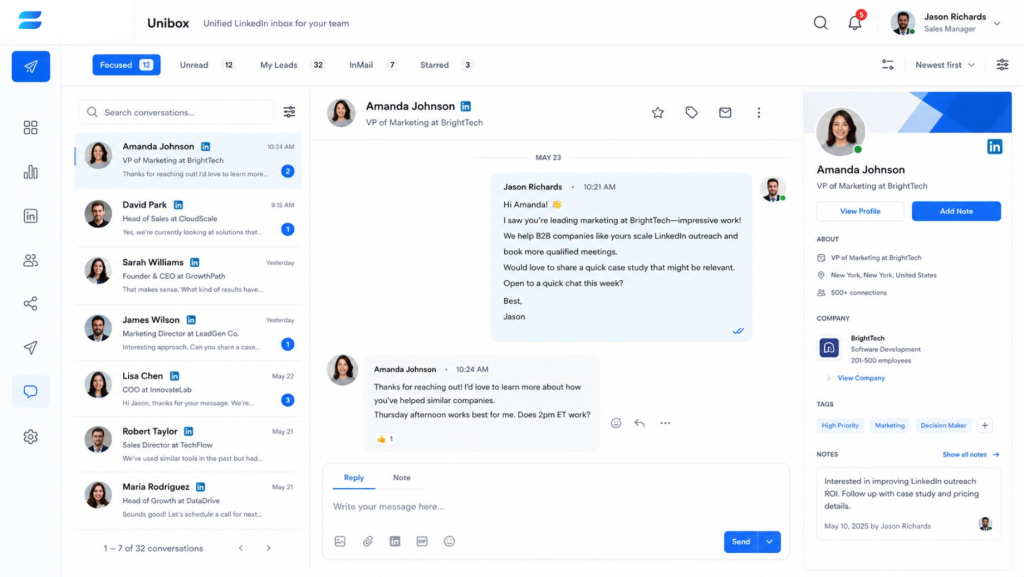1024x577 pixels.
Task: Click the BrightTech company logo
Action: [x=829, y=348]
